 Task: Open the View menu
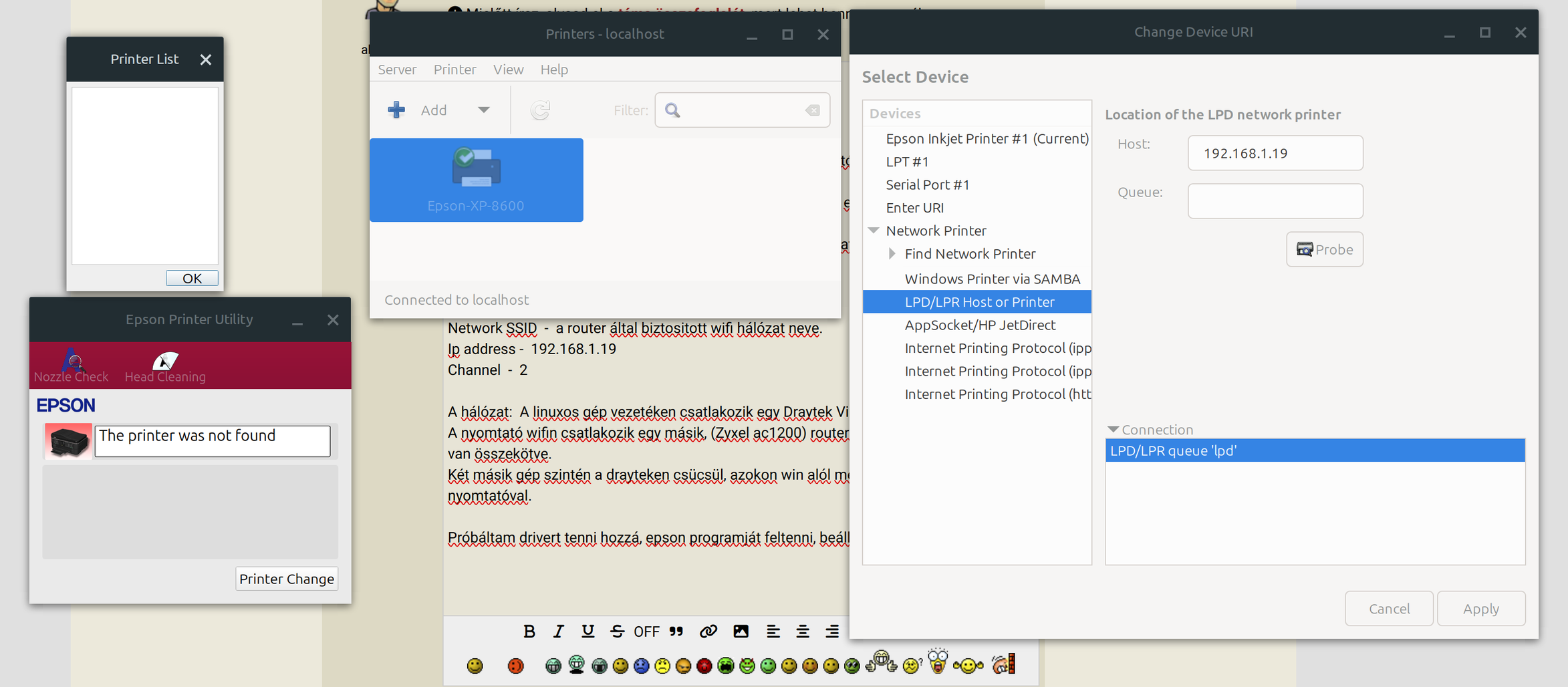point(508,70)
